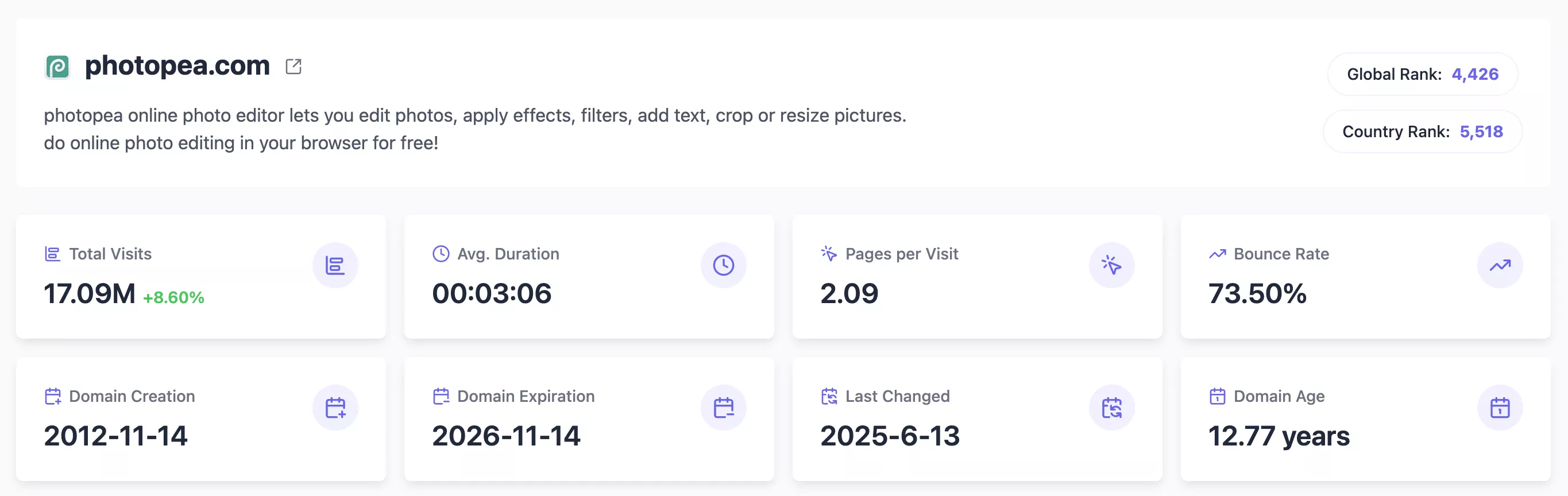Image resolution: width=1568 pixels, height=496 pixels.
Task: Click the Avg. Duration clock circle icon
Action: click(723, 265)
